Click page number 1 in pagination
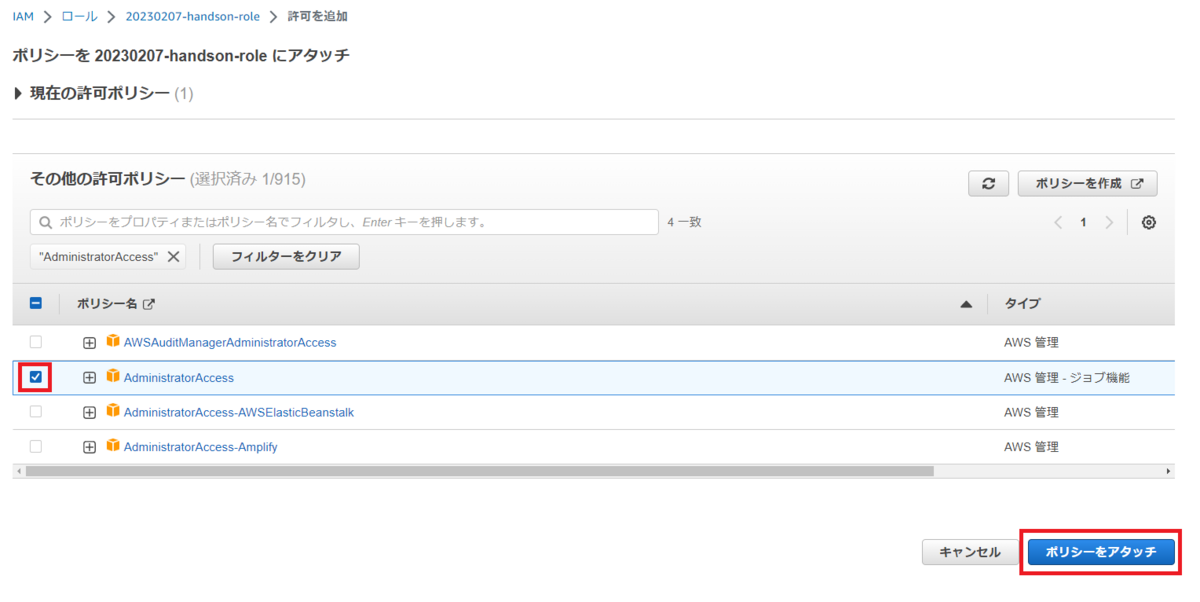This screenshot has height=602, width=1200. coord(1083,222)
